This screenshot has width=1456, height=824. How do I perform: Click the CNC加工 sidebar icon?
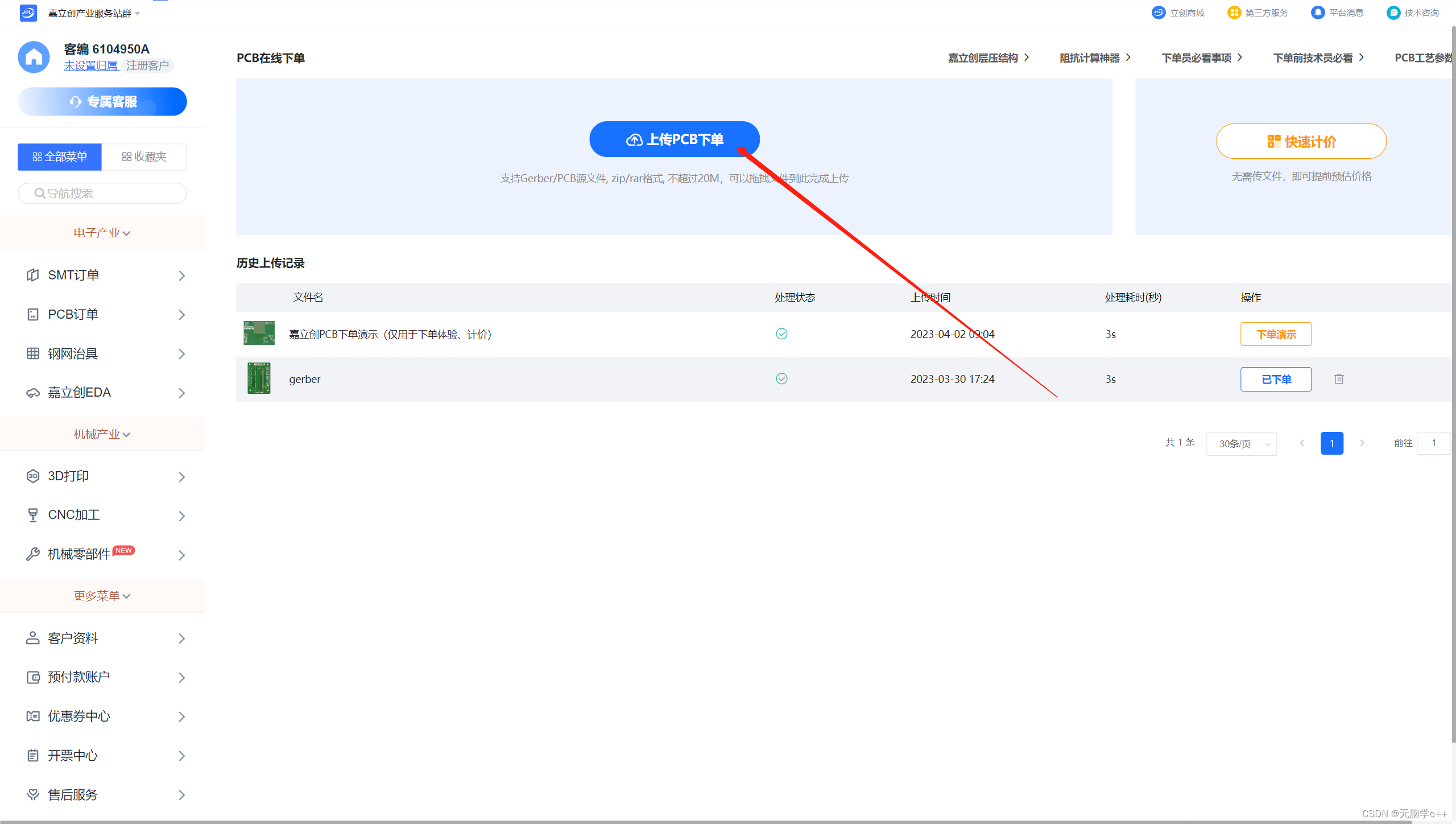[33, 515]
